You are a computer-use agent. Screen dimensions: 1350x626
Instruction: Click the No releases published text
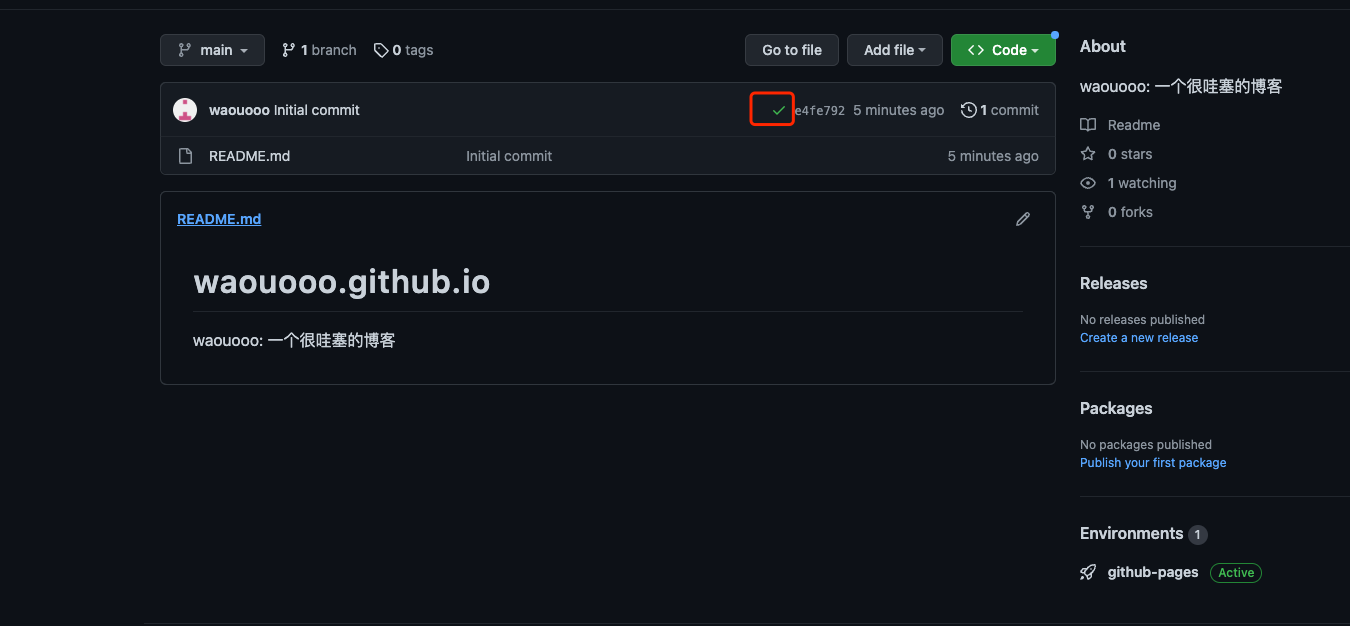pos(1142,320)
